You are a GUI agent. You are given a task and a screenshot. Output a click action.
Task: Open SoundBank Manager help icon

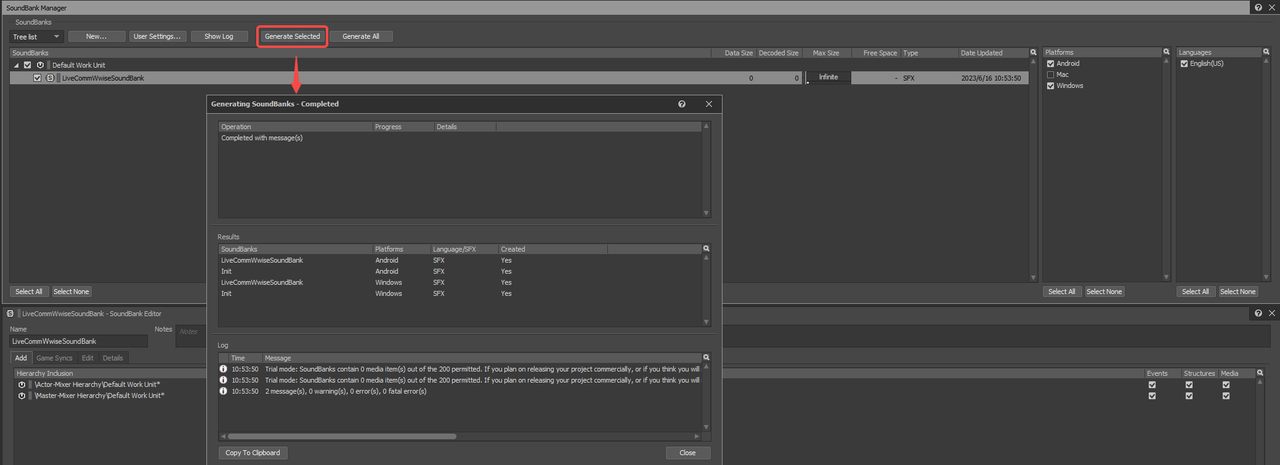coord(1257,7)
